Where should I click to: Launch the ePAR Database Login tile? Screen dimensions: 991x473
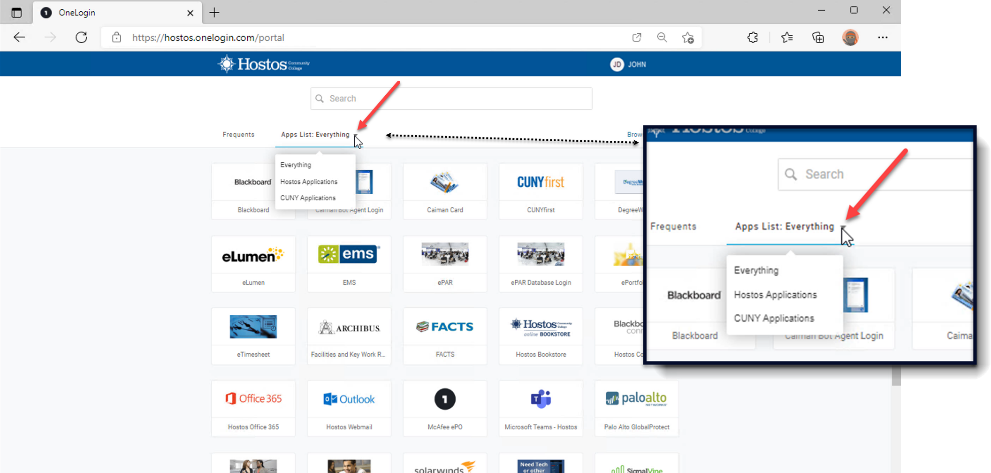click(540, 264)
